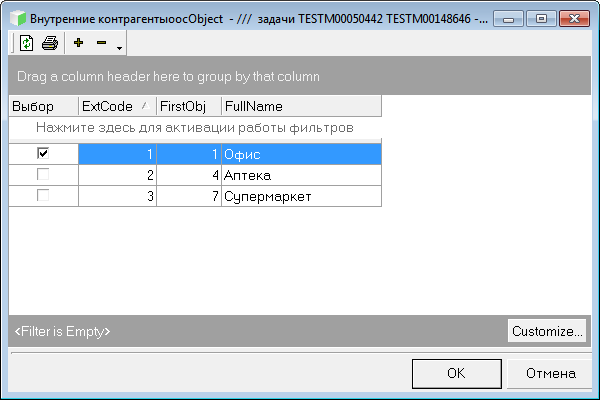This screenshot has width=600, height=400.
Task: Click the printer icon in toolbar
Action: (50, 43)
